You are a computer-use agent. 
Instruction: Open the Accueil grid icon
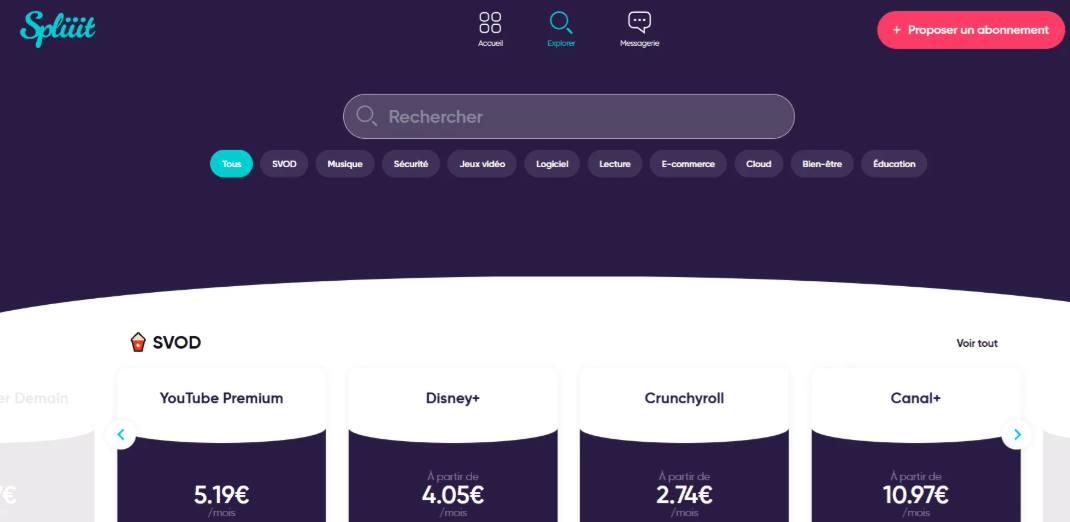tap(490, 23)
